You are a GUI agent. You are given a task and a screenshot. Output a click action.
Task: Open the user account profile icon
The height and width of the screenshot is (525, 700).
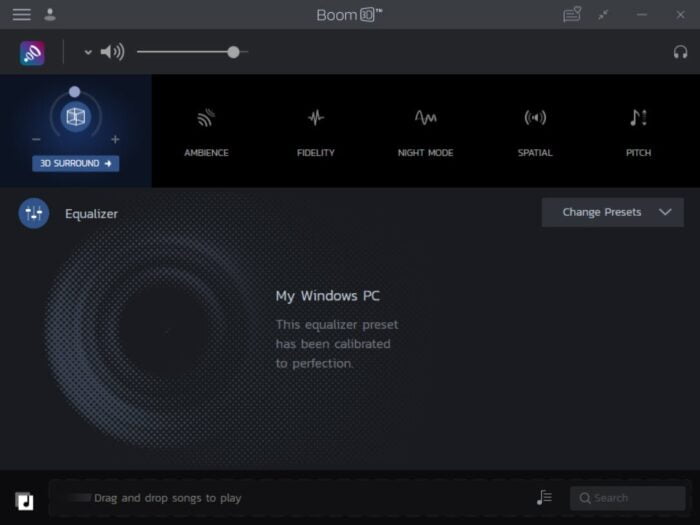tap(50, 15)
